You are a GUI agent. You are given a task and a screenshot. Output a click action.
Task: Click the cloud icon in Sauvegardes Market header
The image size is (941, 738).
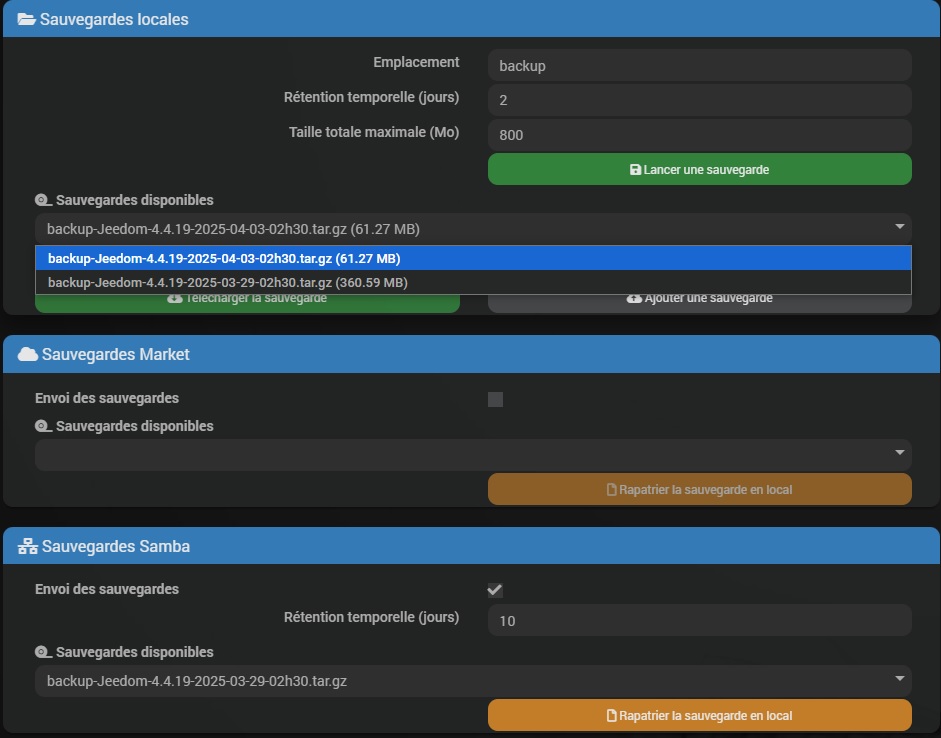pos(28,354)
